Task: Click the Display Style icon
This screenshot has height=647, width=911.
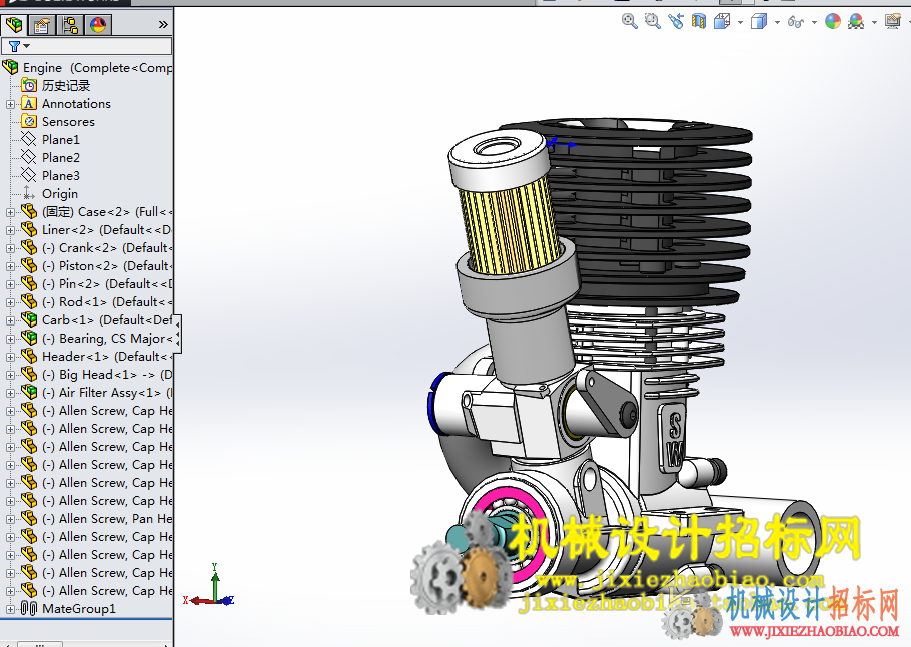Action: coord(759,21)
